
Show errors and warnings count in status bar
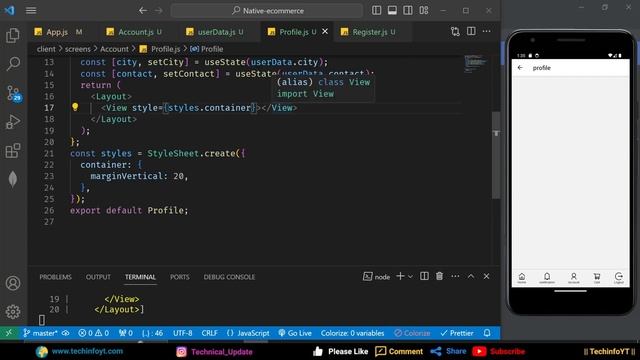point(94,333)
